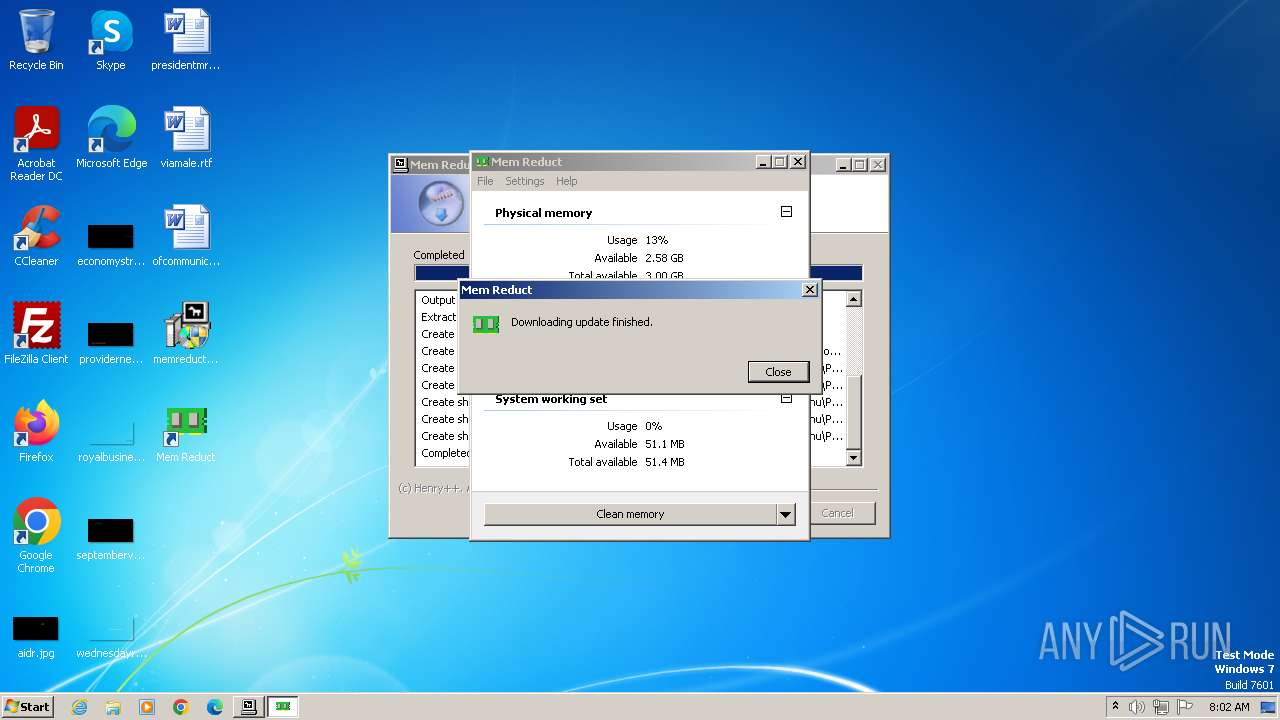The height and width of the screenshot is (720, 1280).
Task: Open the Mem Reduct desktop shortcut
Action: pos(186,432)
